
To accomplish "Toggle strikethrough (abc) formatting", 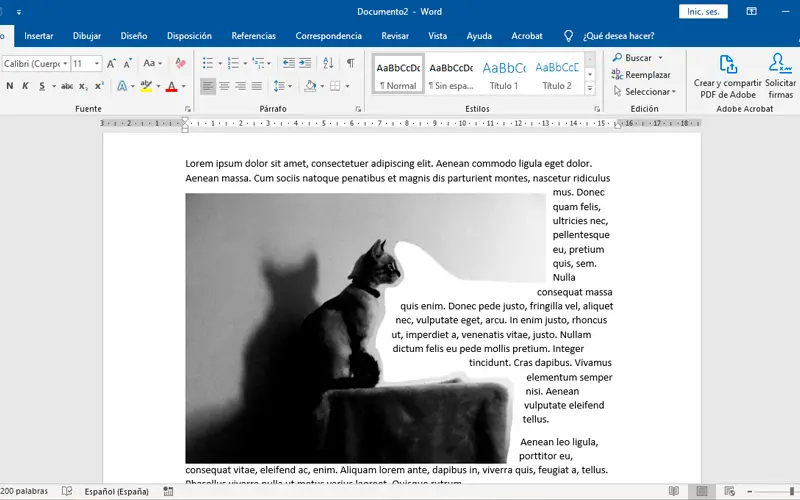I will point(66,86).
